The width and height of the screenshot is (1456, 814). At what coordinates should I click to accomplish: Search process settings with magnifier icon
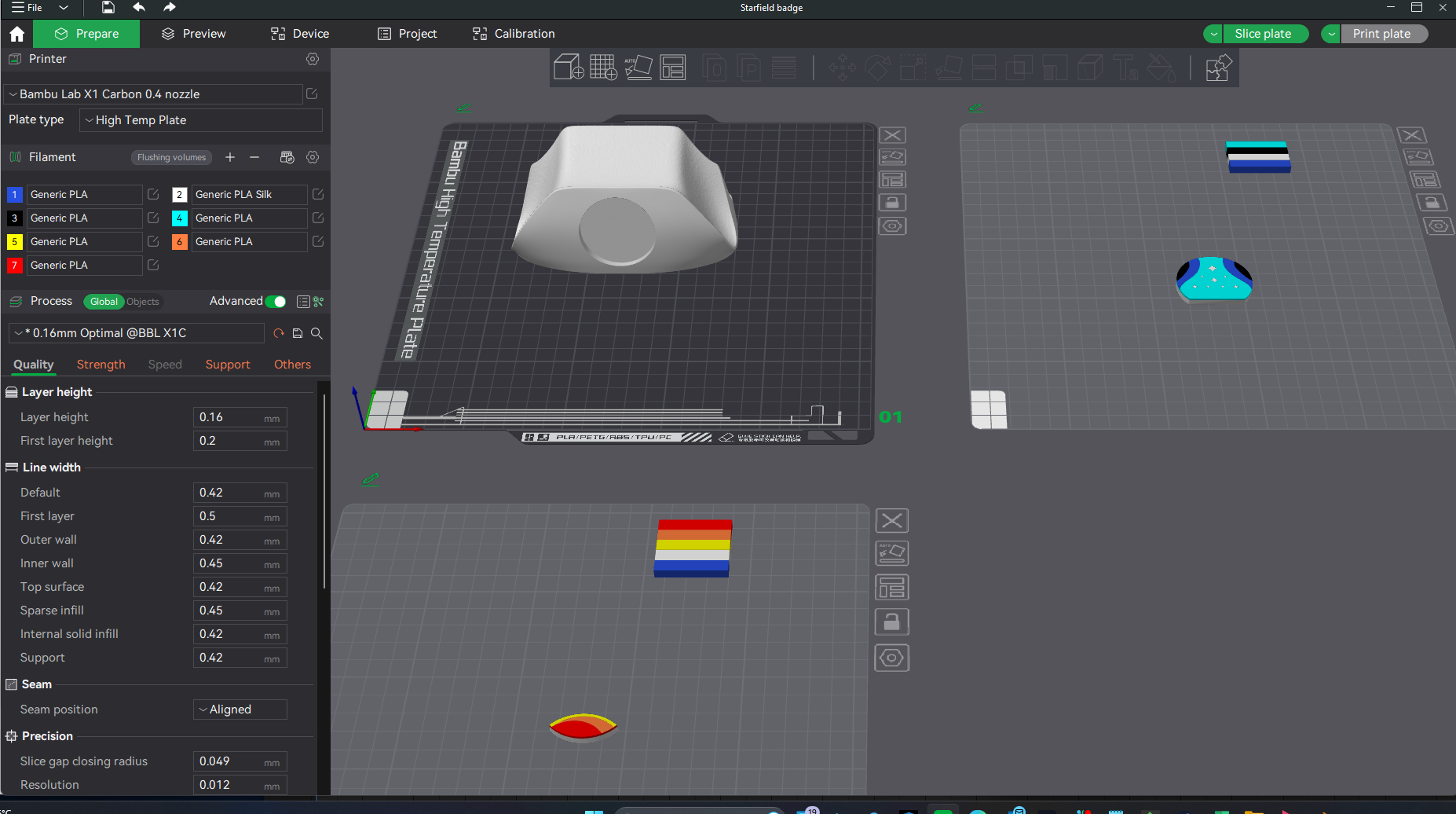pos(316,333)
